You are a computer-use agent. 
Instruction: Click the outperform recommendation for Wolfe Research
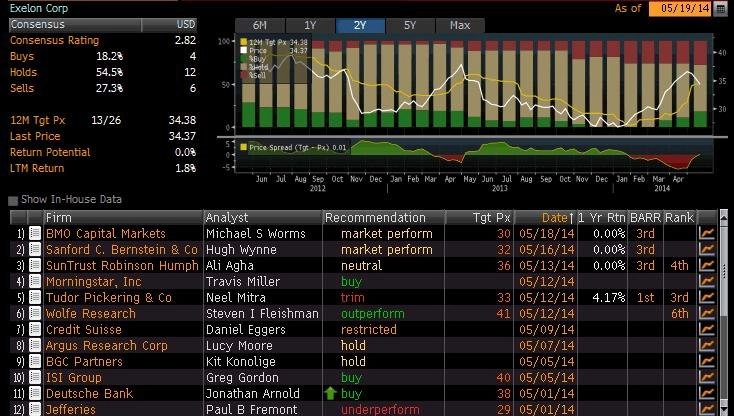click(373, 314)
